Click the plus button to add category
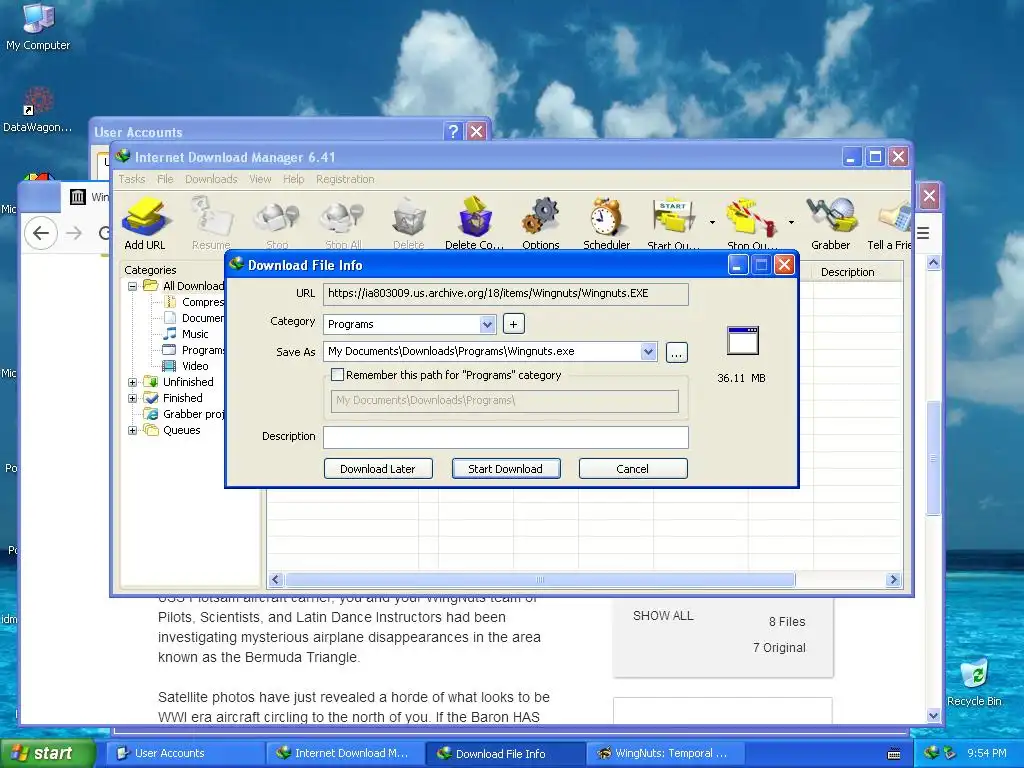The height and width of the screenshot is (768, 1024). point(513,324)
